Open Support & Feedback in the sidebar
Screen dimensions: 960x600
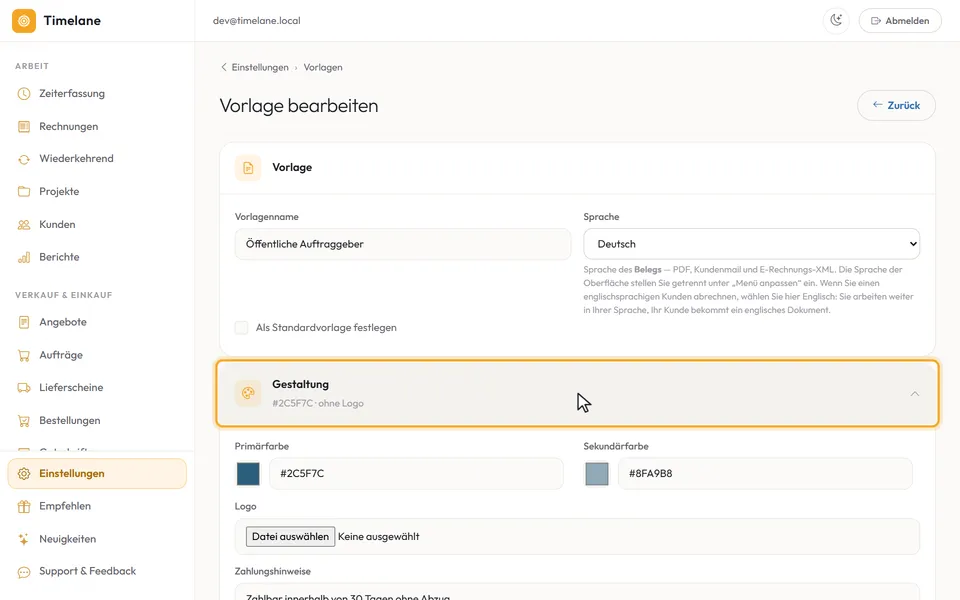click(97, 572)
